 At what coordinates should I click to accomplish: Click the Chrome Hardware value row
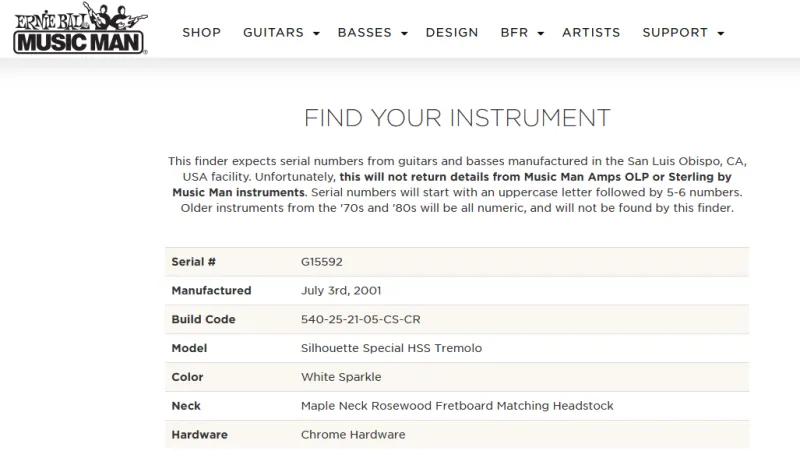457,435
